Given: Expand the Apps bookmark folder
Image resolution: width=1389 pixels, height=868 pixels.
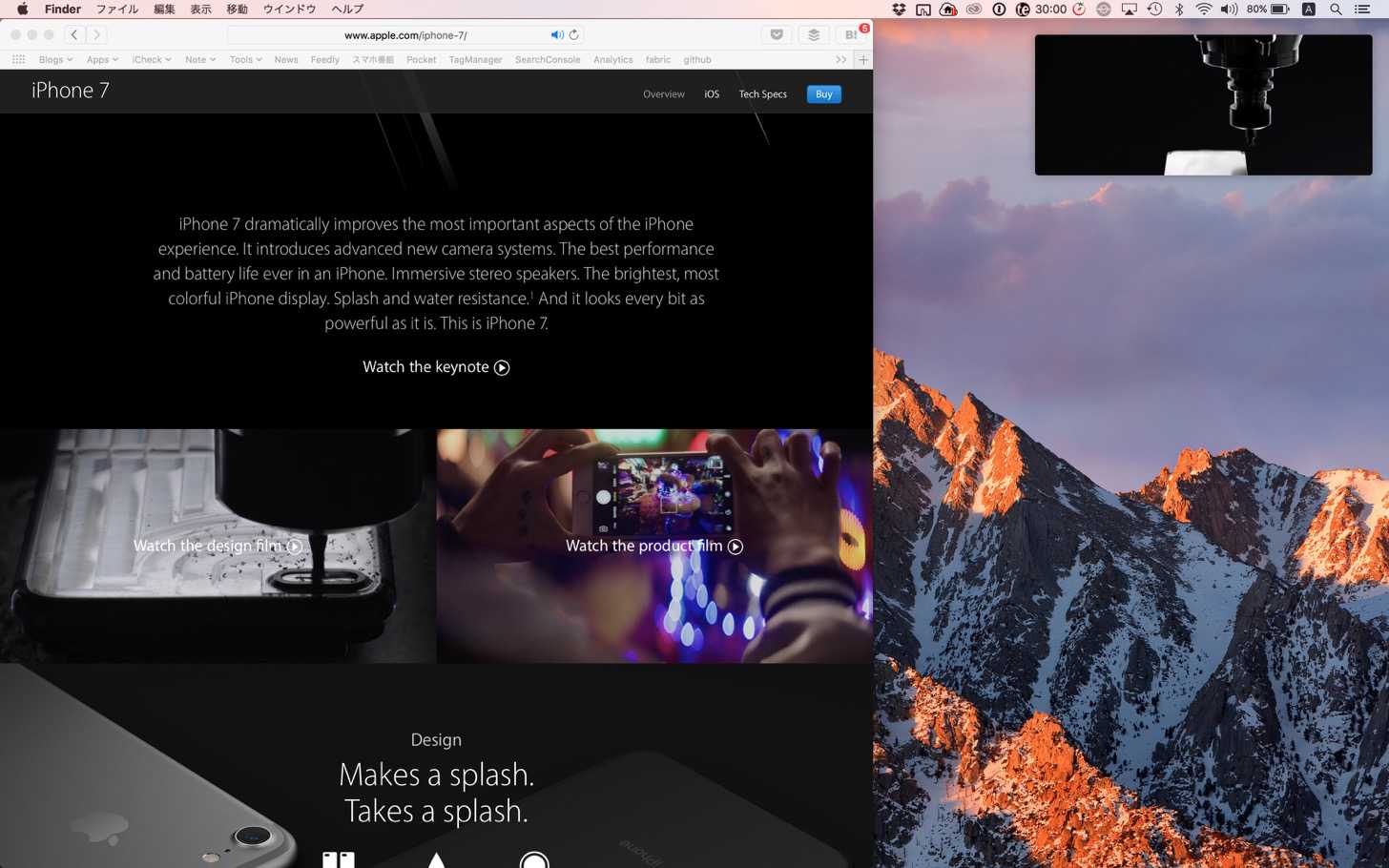Looking at the screenshot, I should [102, 59].
